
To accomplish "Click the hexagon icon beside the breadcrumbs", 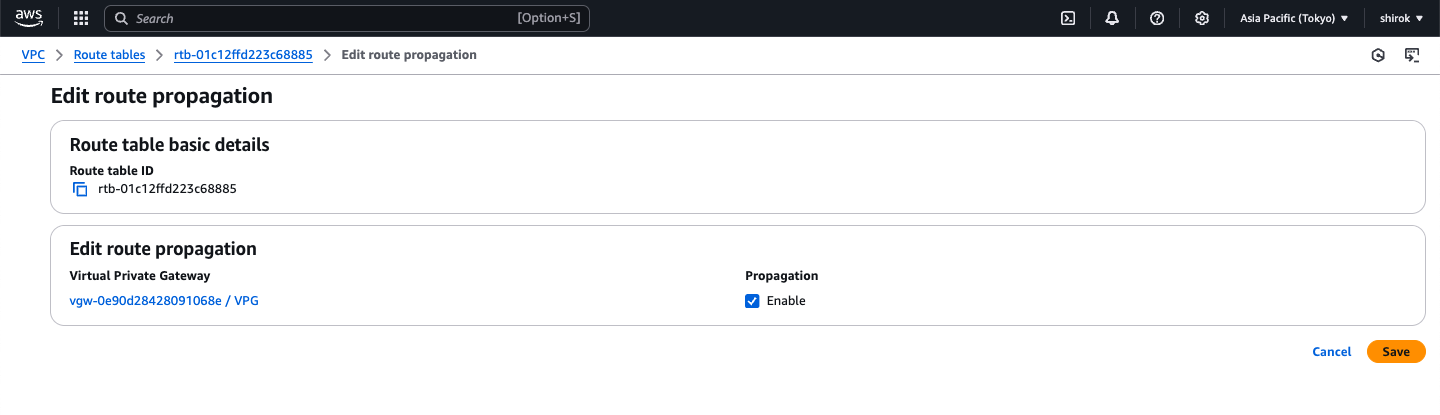I will (1378, 56).
